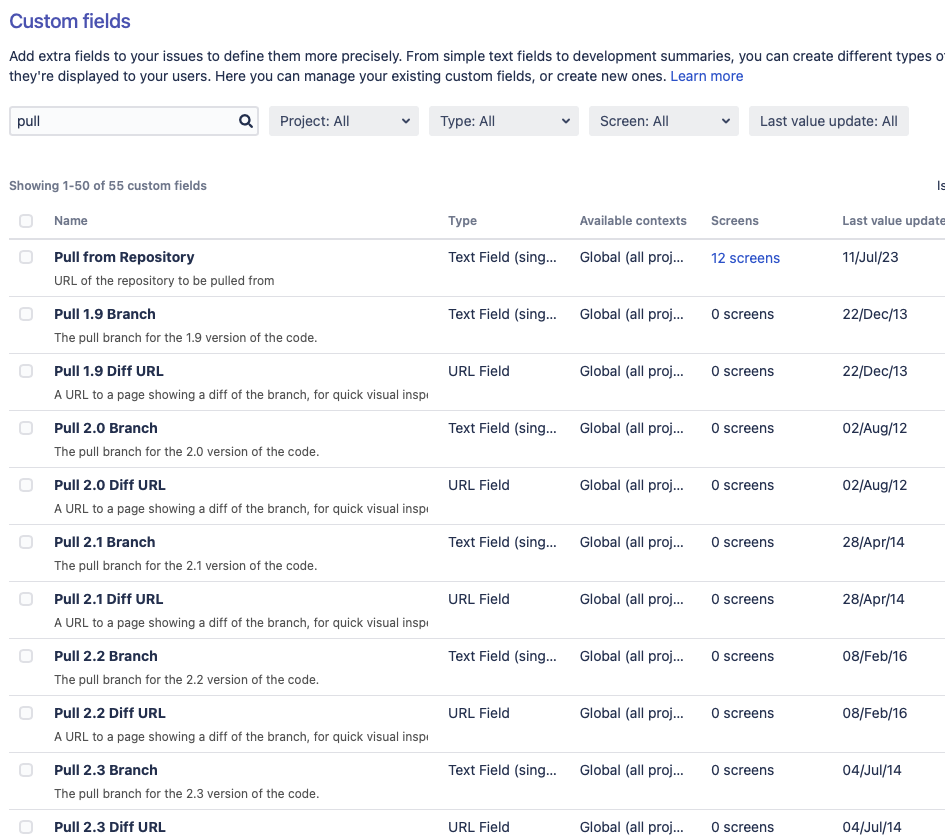Click the 0 screens cell for Pull 1.9 Branch
Viewport: 945px width, 839px height.
pos(742,314)
